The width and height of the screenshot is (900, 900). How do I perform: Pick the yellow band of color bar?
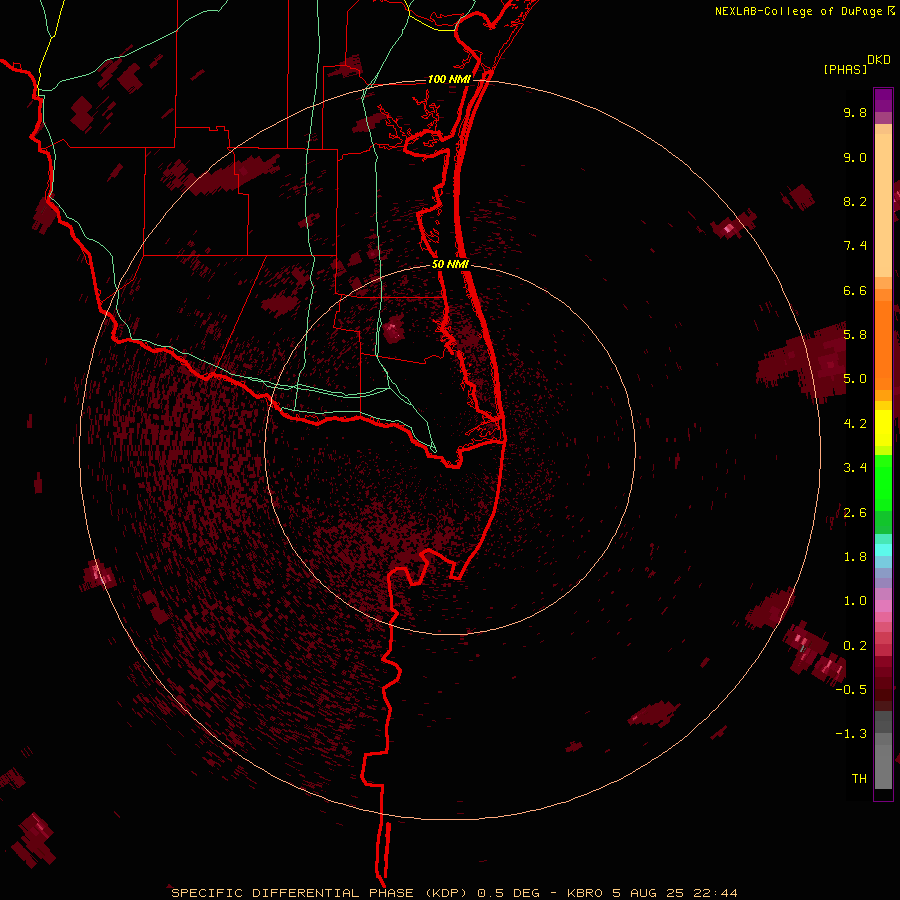[x=883, y=428]
